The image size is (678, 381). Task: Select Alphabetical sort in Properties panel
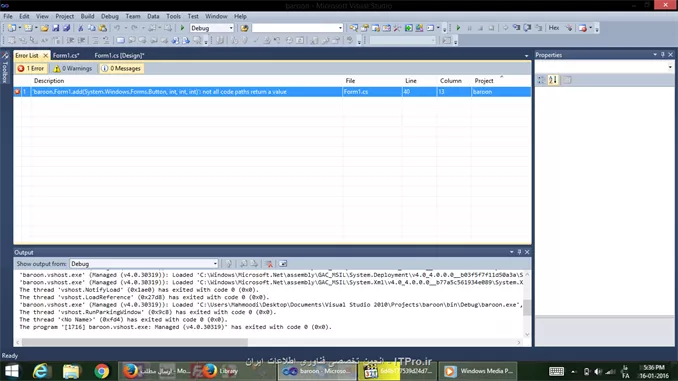pos(553,80)
